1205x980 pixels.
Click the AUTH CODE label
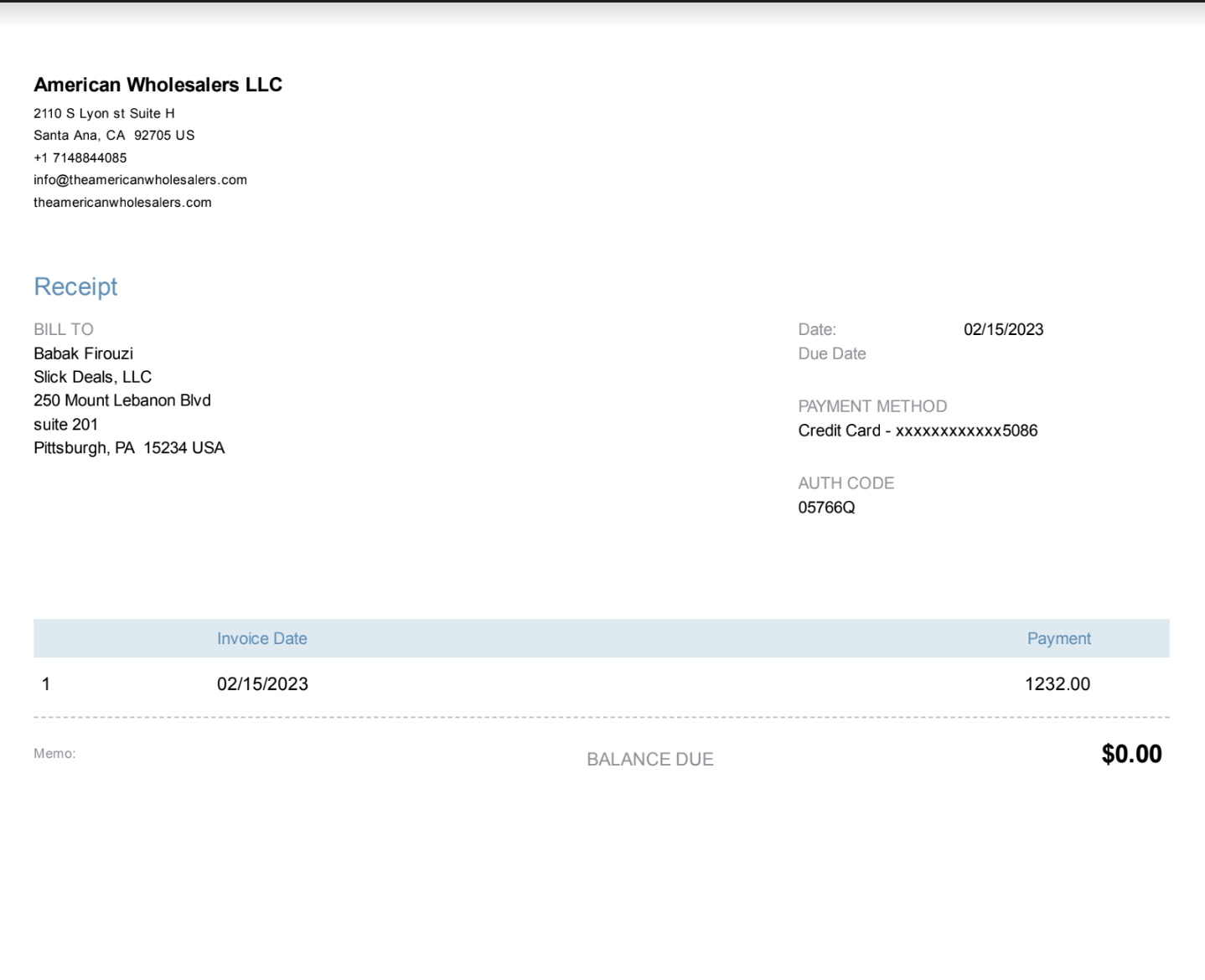pyautogui.click(x=846, y=483)
